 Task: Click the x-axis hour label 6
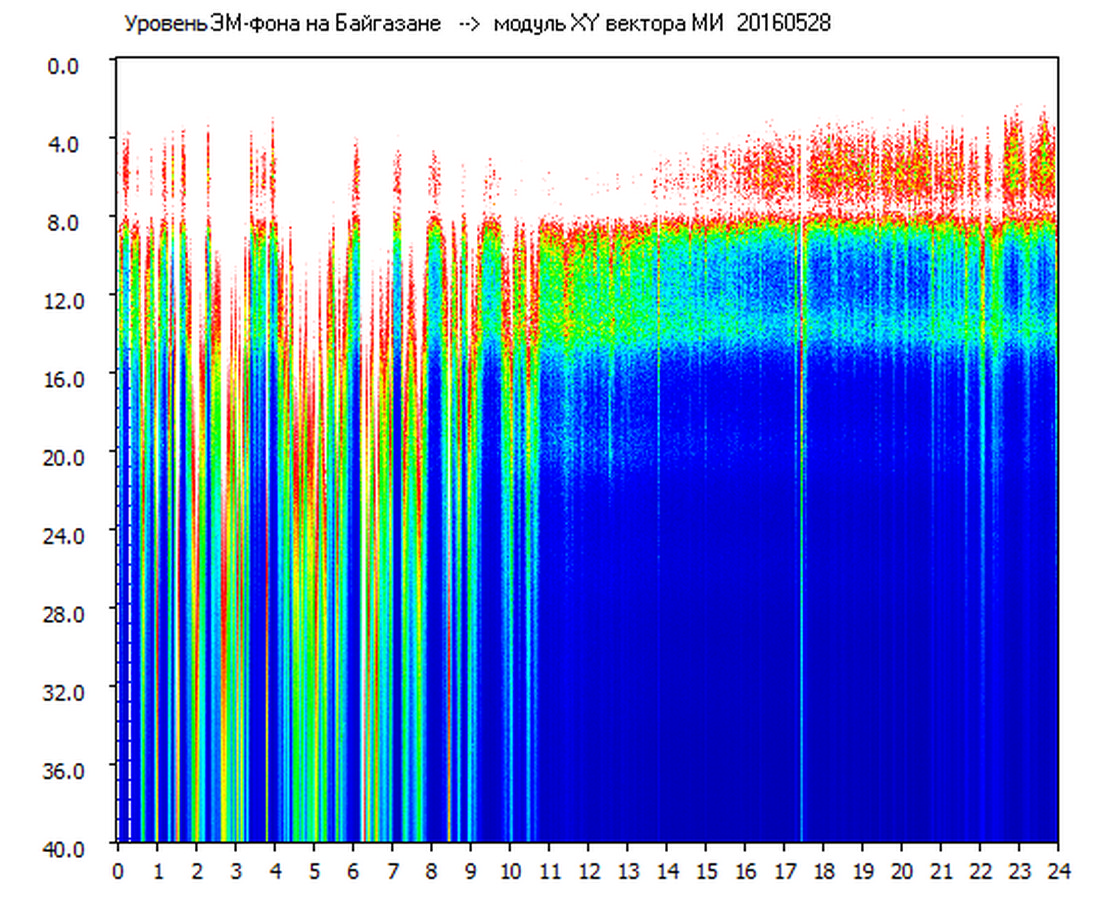[x=353, y=871]
